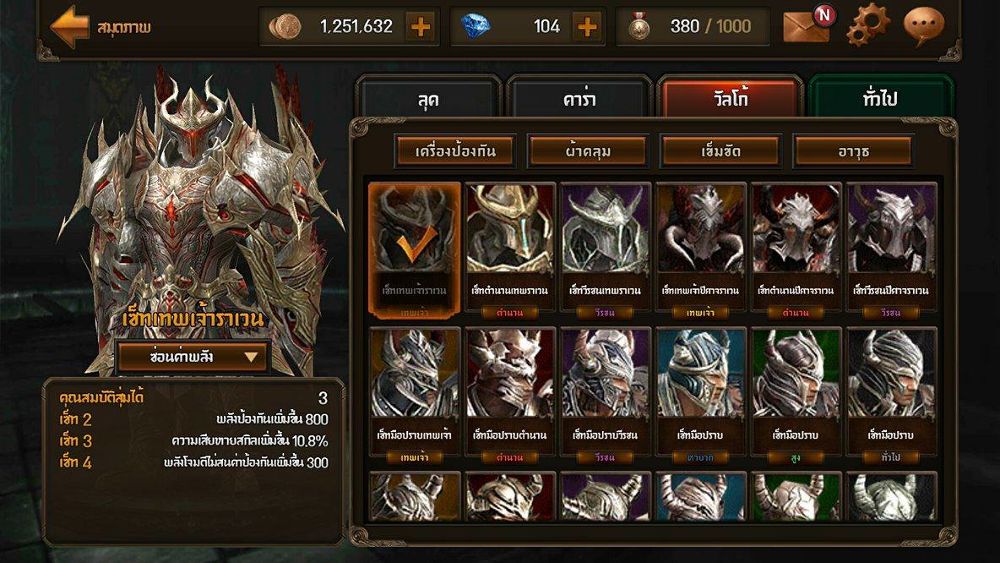Open the mail envelope with notification
Viewport: 1000px width, 563px height.
808,26
